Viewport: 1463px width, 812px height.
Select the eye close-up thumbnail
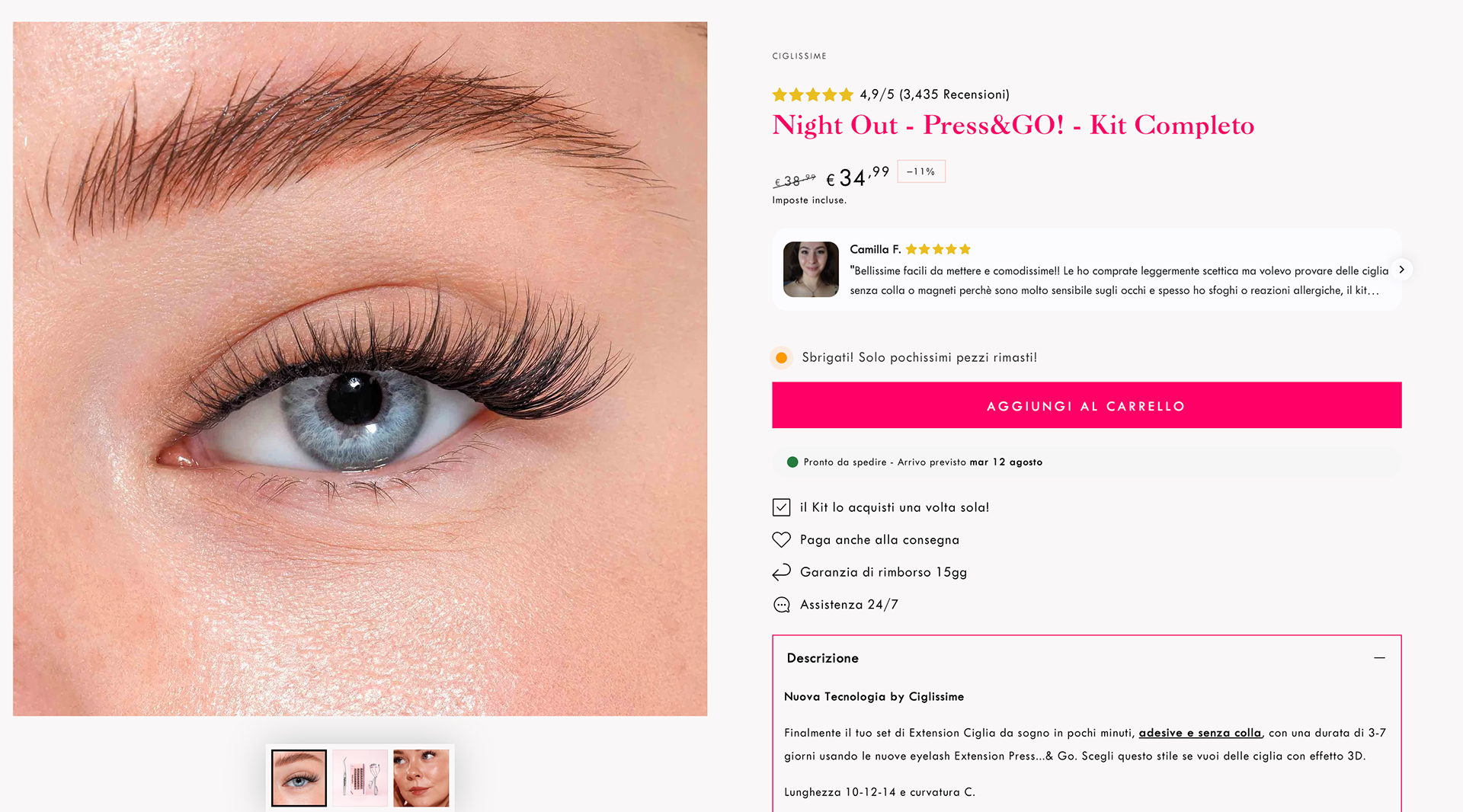click(x=299, y=778)
